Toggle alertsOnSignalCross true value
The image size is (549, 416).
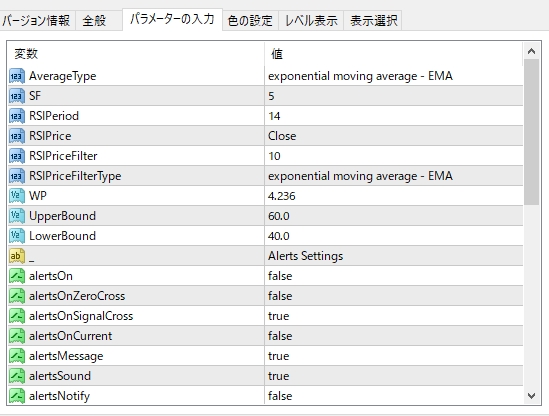(394, 316)
